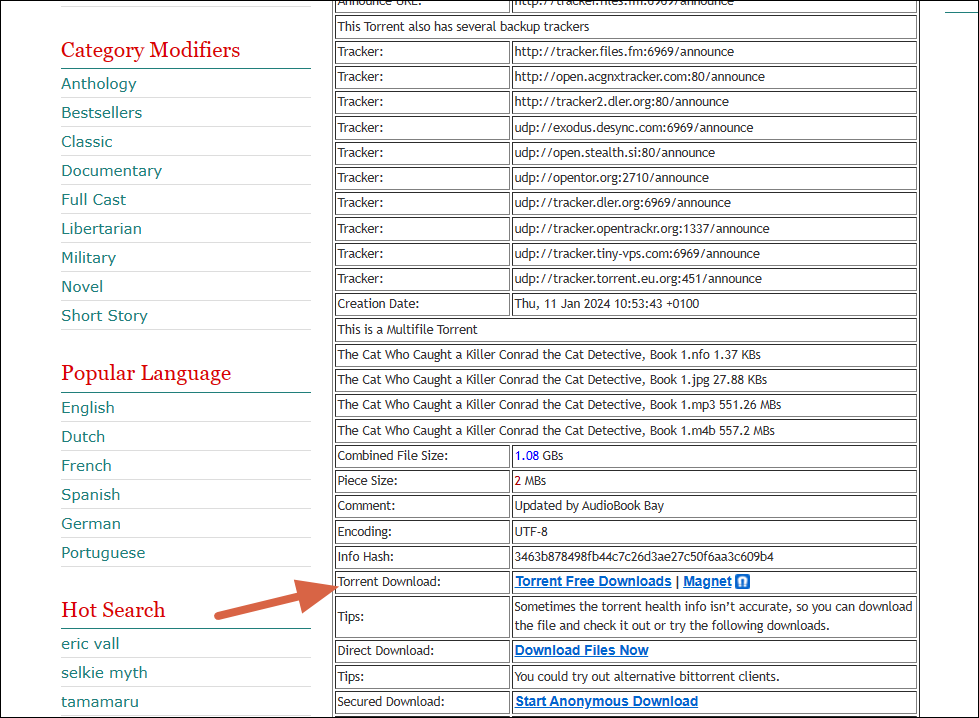Click tracker URL open.stealth.si:80/announce

tap(614, 152)
